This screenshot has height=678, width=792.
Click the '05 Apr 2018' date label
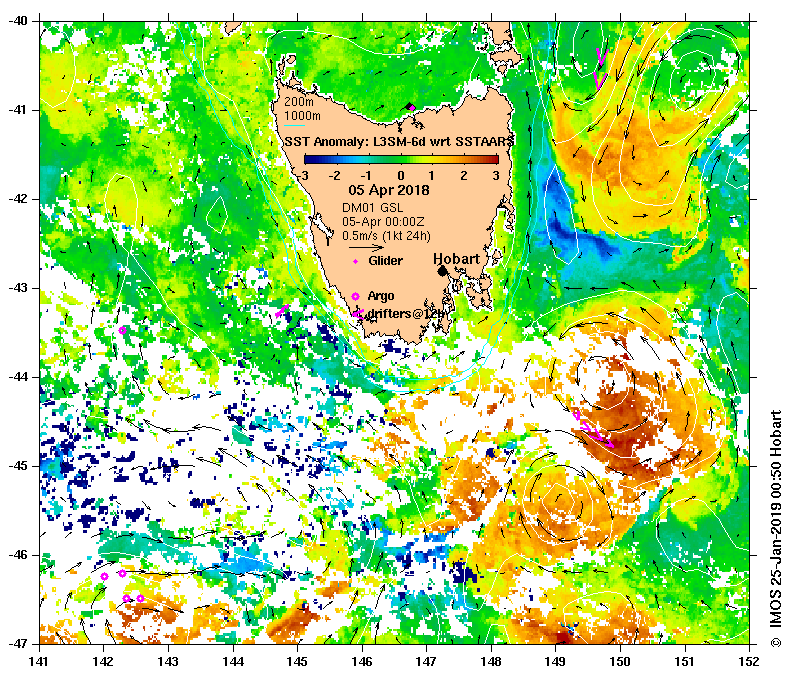[x=389, y=190]
